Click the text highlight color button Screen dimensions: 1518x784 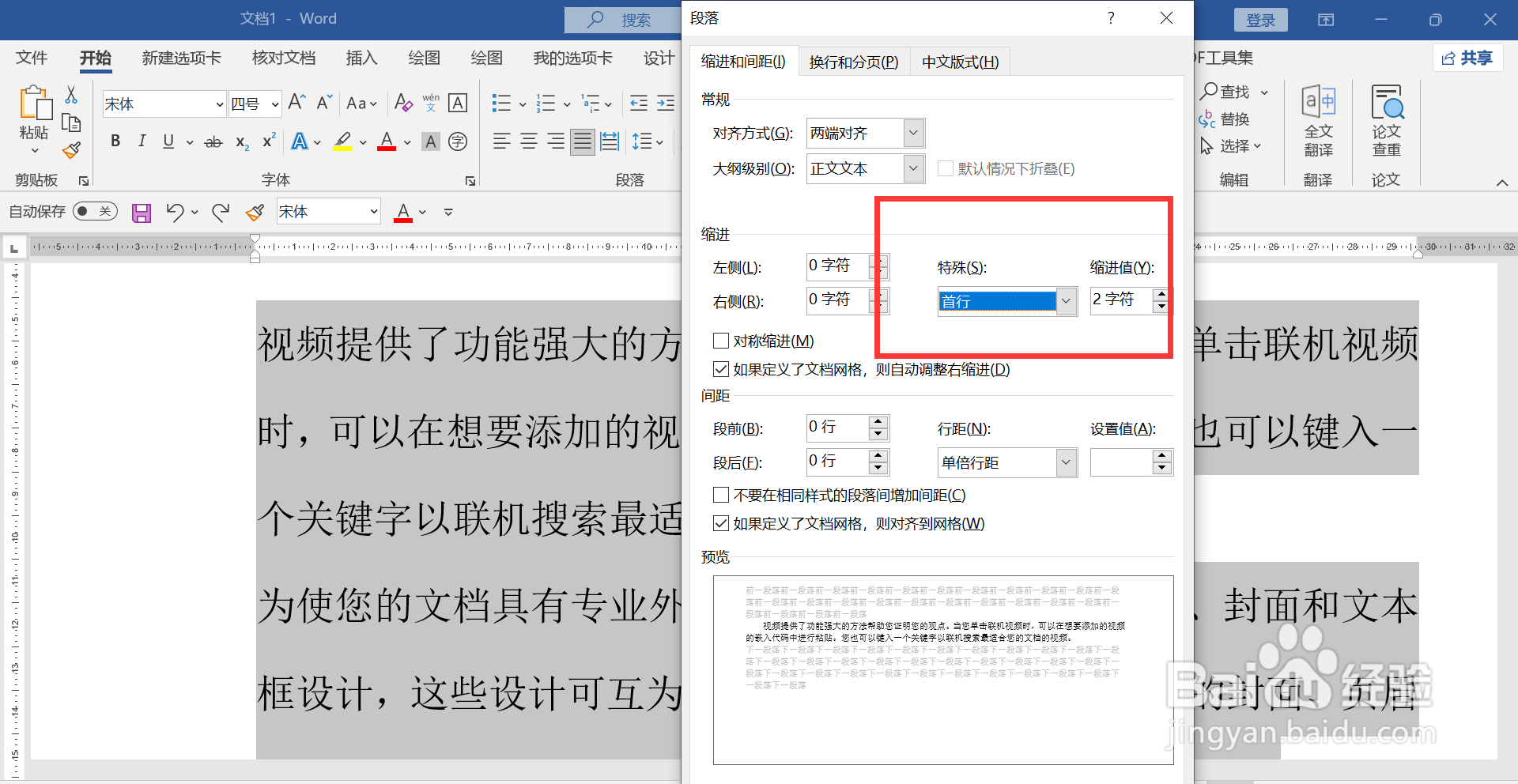[342, 142]
